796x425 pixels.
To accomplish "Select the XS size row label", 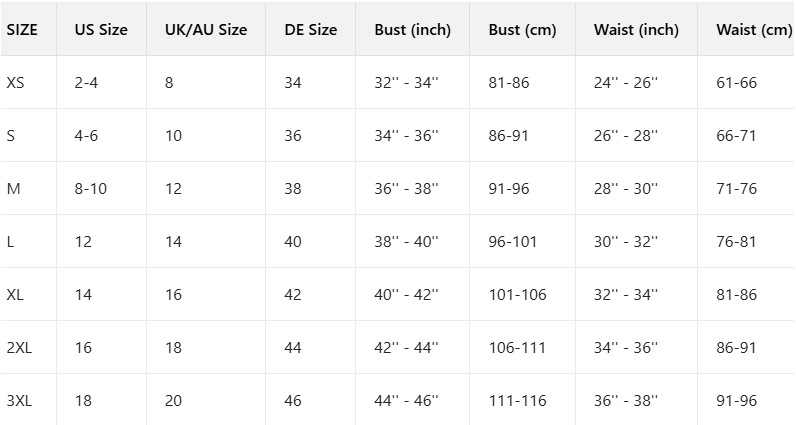I will tap(16, 82).
